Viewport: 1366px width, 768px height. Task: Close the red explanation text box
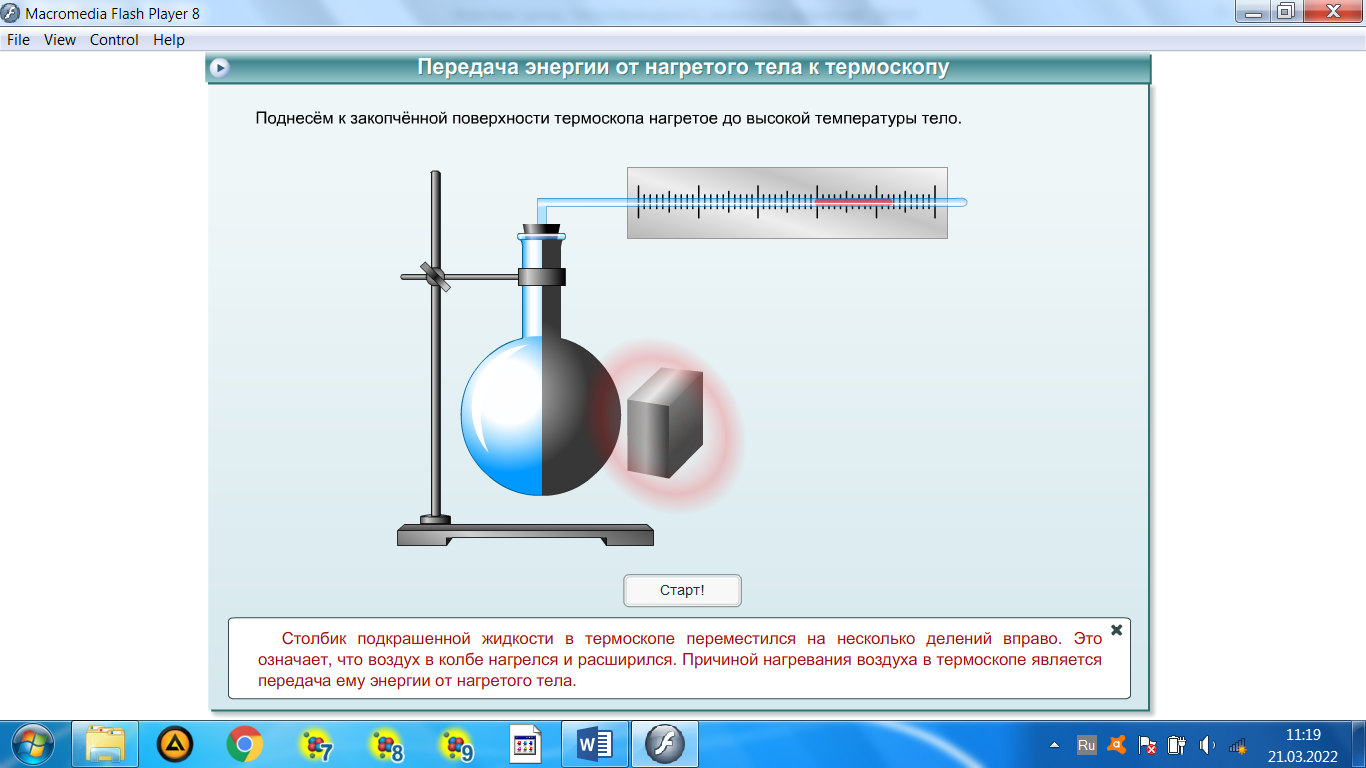pyautogui.click(x=1117, y=630)
